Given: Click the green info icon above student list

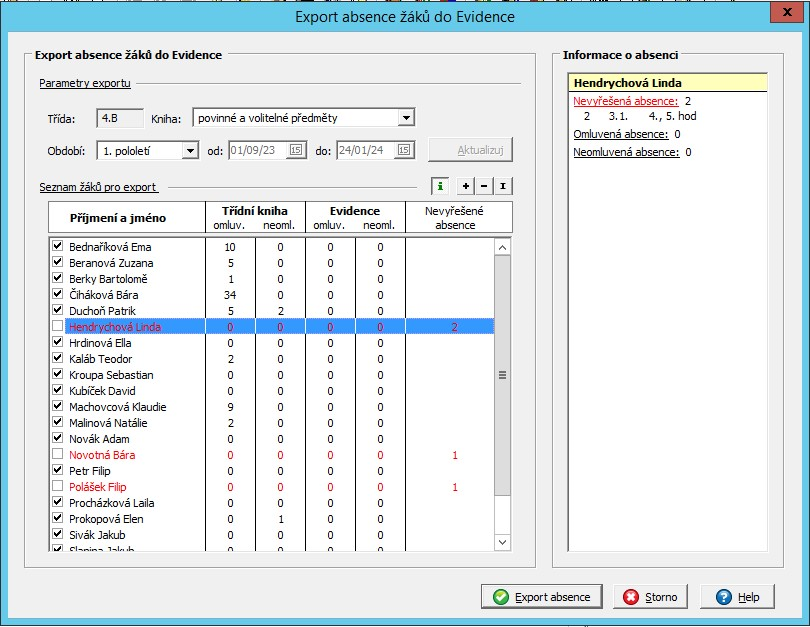Looking at the screenshot, I should coord(439,186).
